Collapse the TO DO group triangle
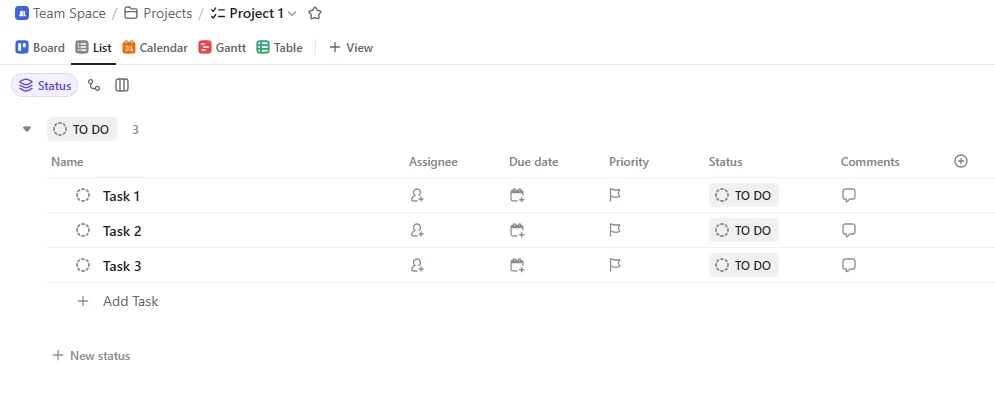Viewport: 995px width, 419px height. (x=27, y=129)
